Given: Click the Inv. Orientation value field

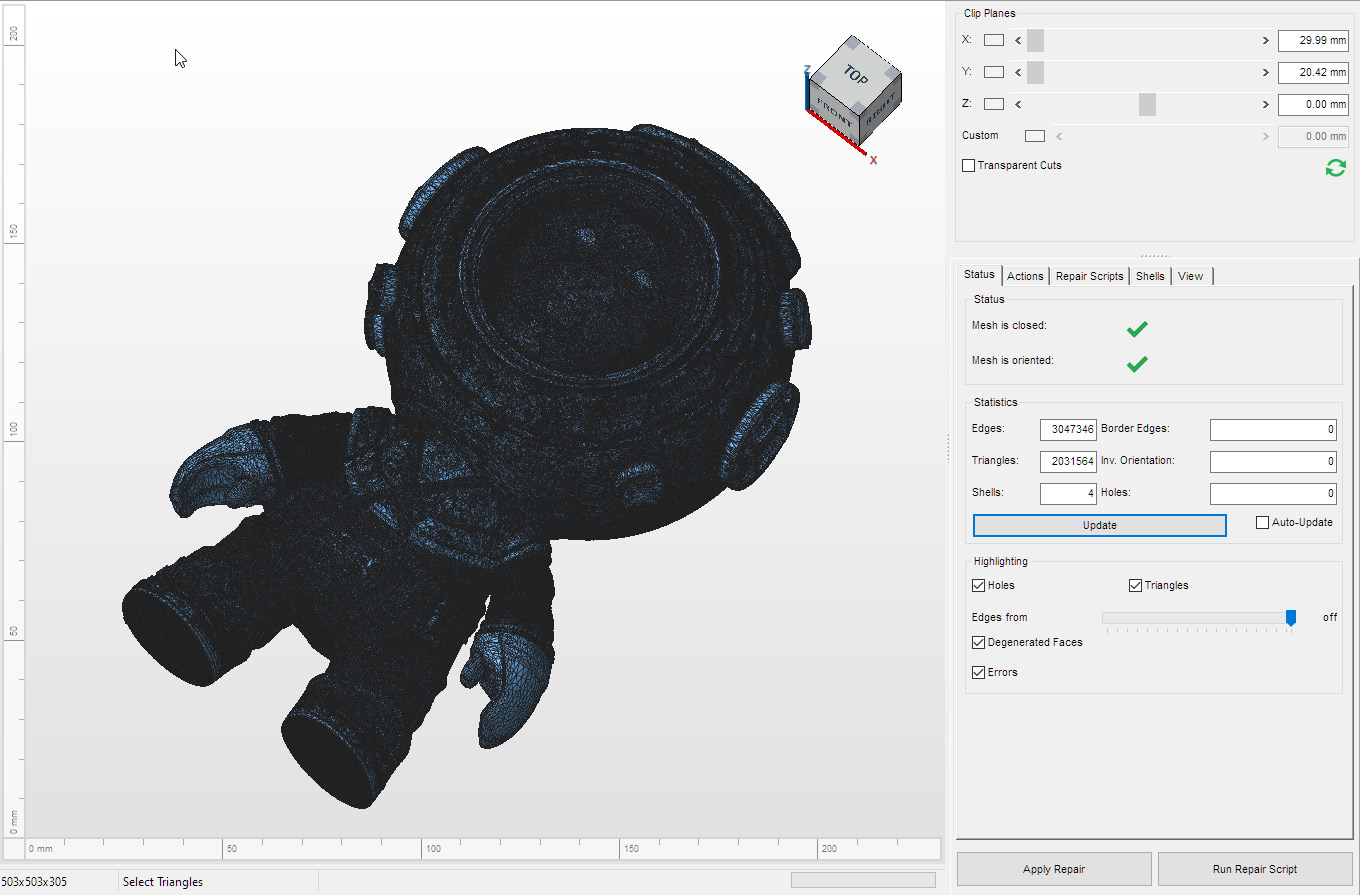Looking at the screenshot, I should click(1273, 462).
